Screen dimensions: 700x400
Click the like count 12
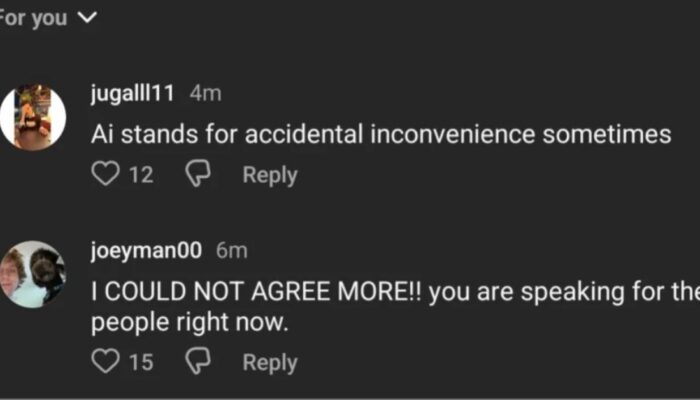click(141, 175)
